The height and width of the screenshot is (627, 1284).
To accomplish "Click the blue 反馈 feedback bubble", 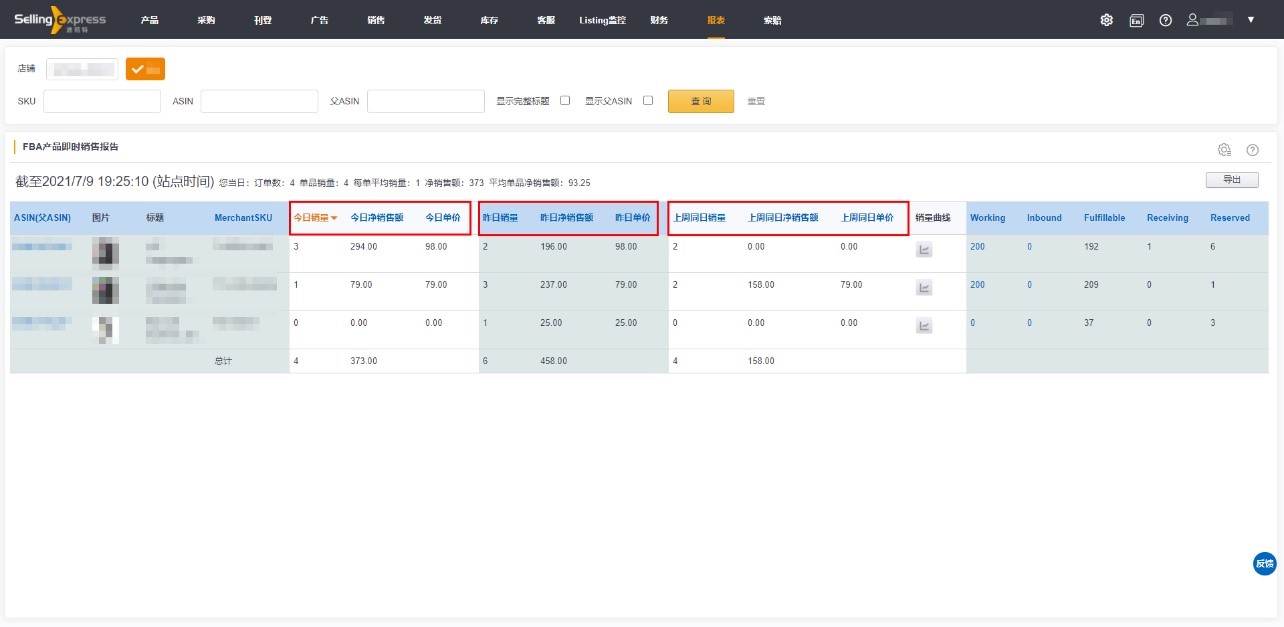I will tap(1264, 563).
